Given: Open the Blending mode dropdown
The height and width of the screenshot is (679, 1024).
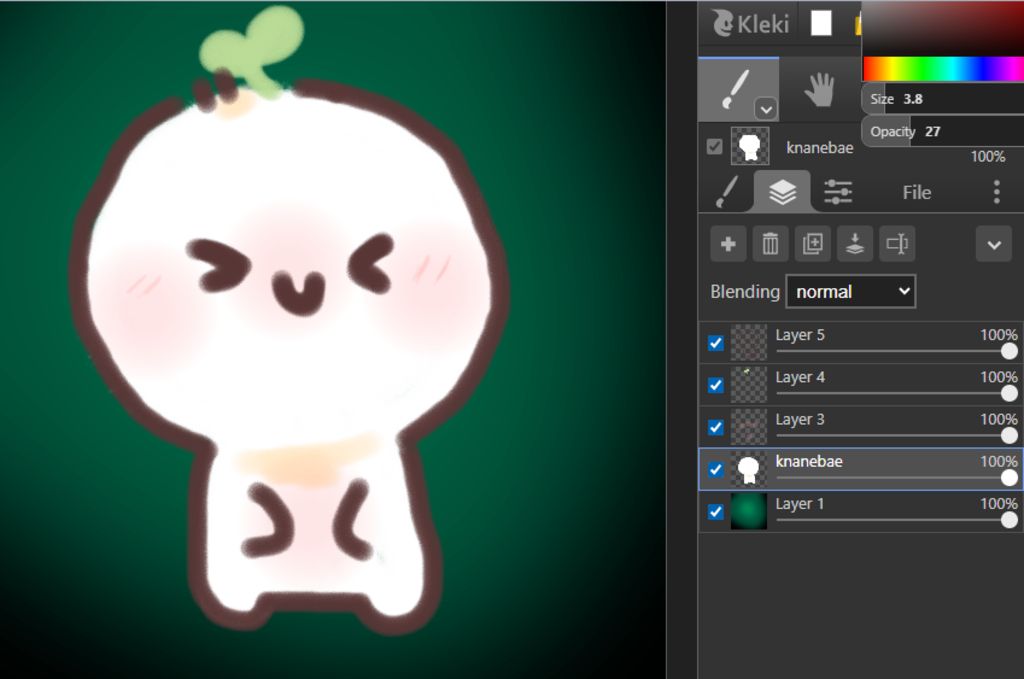Looking at the screenshot, I should click(x=850, y=291).
